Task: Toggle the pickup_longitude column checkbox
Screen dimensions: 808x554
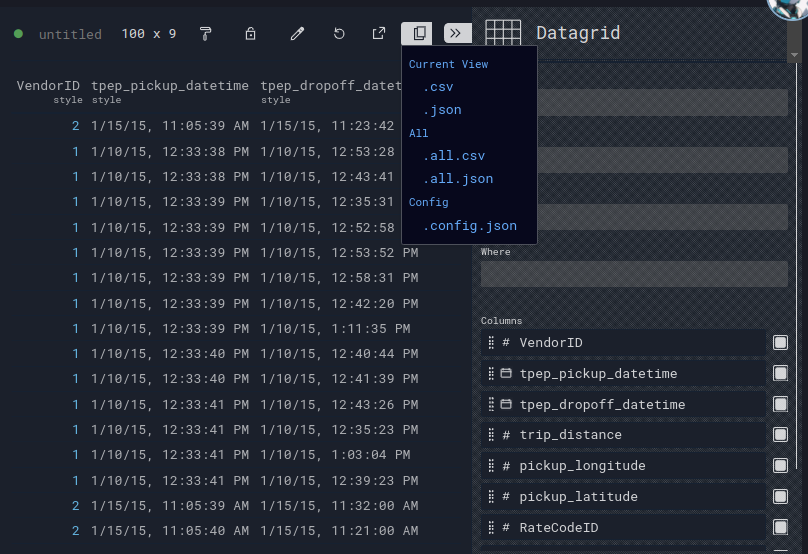Action: (780, 466)
